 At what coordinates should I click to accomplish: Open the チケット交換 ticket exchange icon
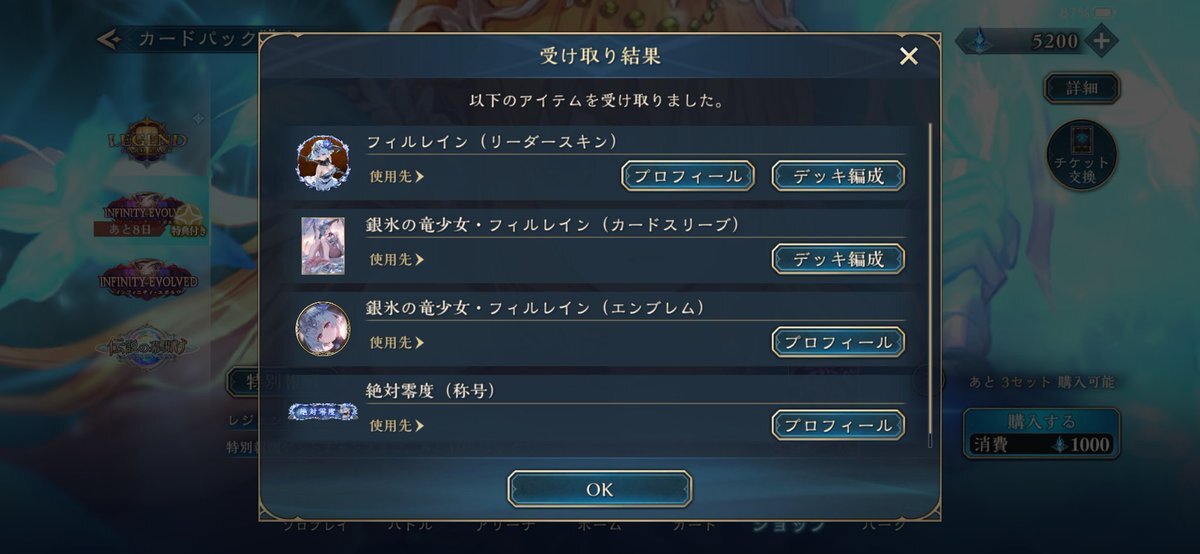pos(1081,156)
